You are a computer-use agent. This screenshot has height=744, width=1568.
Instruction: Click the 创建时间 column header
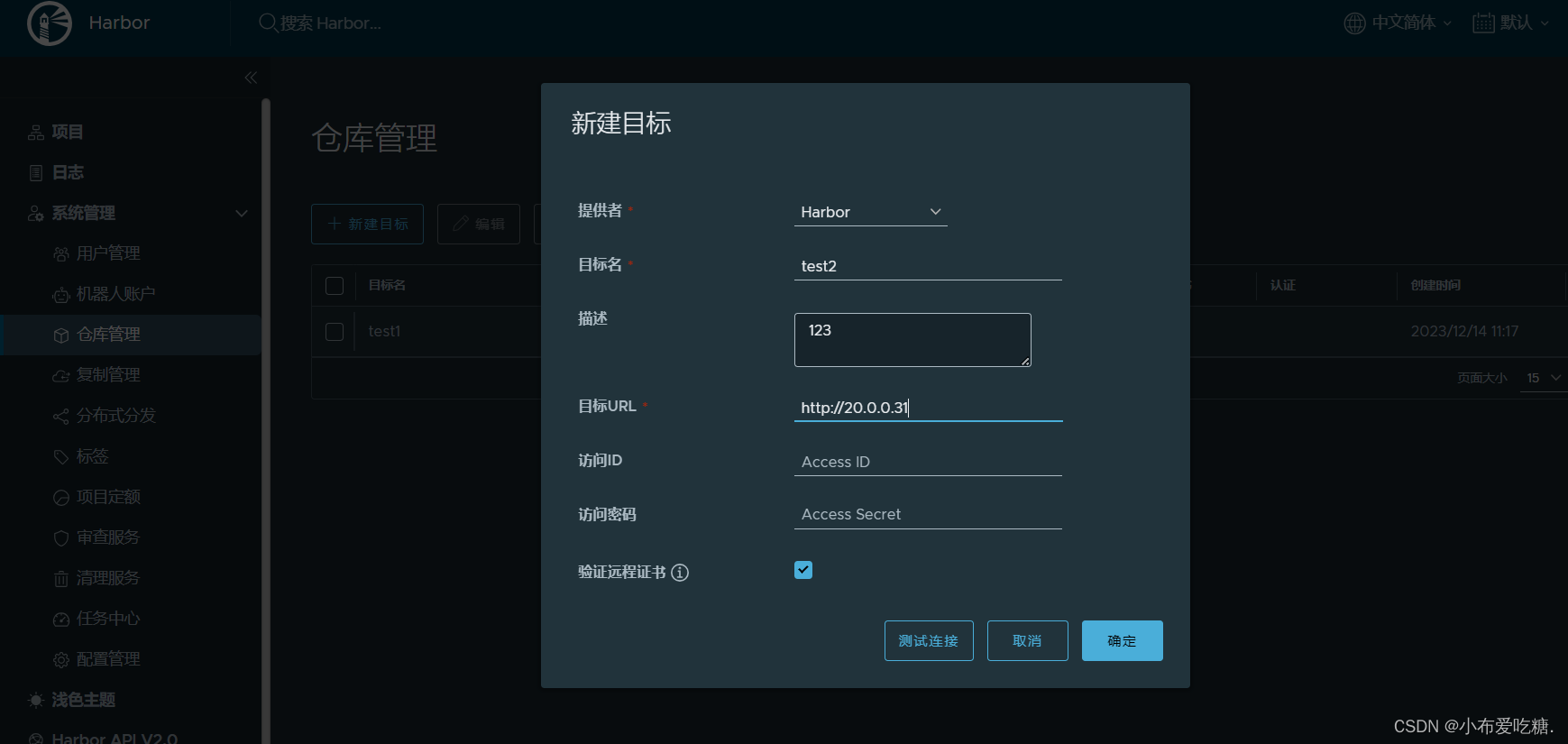pyautogui.click(x=1435, y=285)
